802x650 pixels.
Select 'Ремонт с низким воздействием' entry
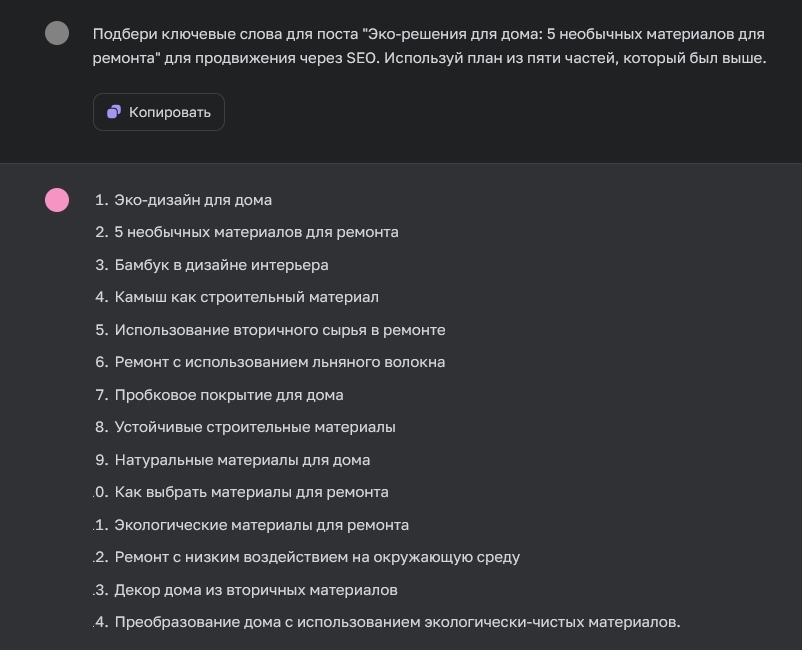click(x=318, y=557)
